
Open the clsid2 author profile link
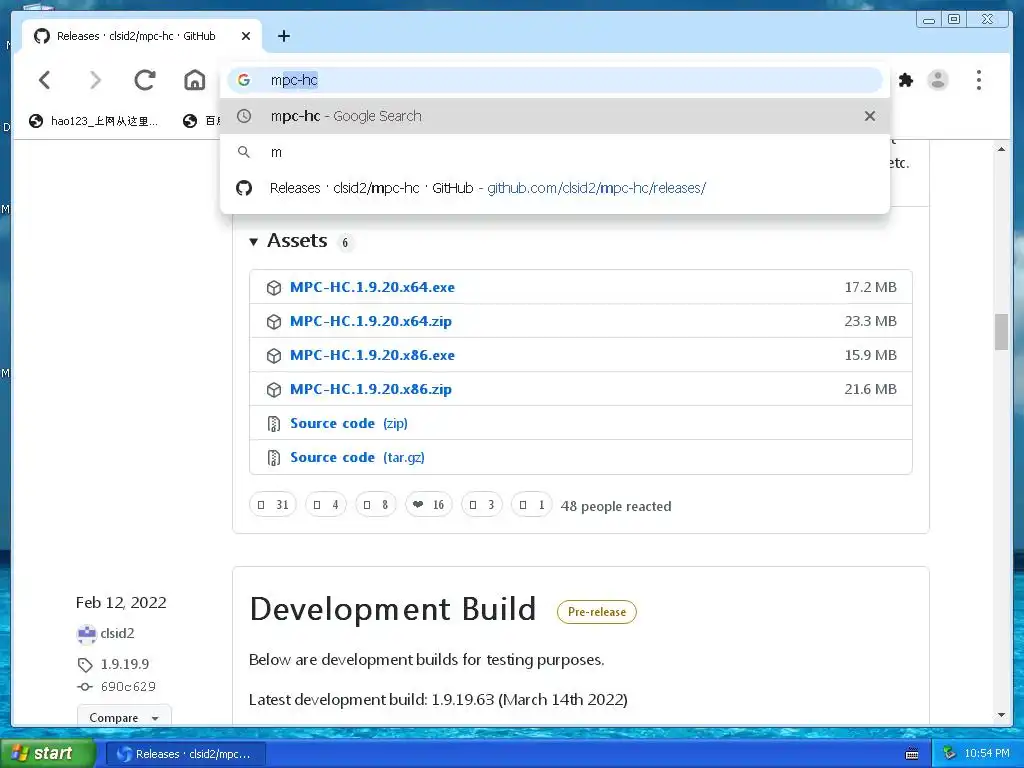click(x=117, y=633)
